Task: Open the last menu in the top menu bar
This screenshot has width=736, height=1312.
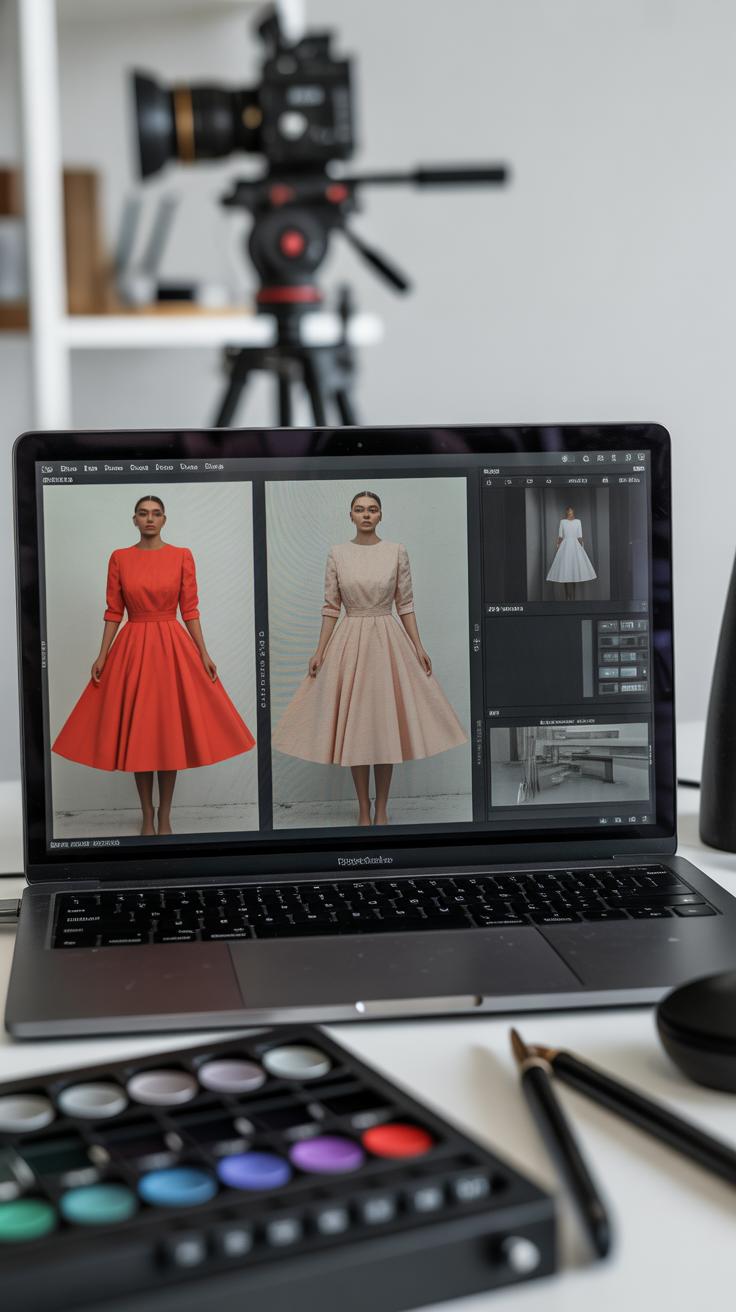Action: pyautogui.click(x=214, y=467)
